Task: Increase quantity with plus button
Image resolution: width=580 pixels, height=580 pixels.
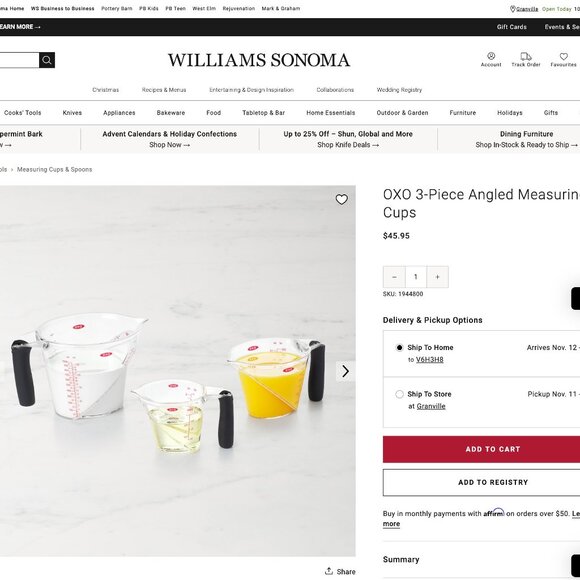Action: pos(438,277)
